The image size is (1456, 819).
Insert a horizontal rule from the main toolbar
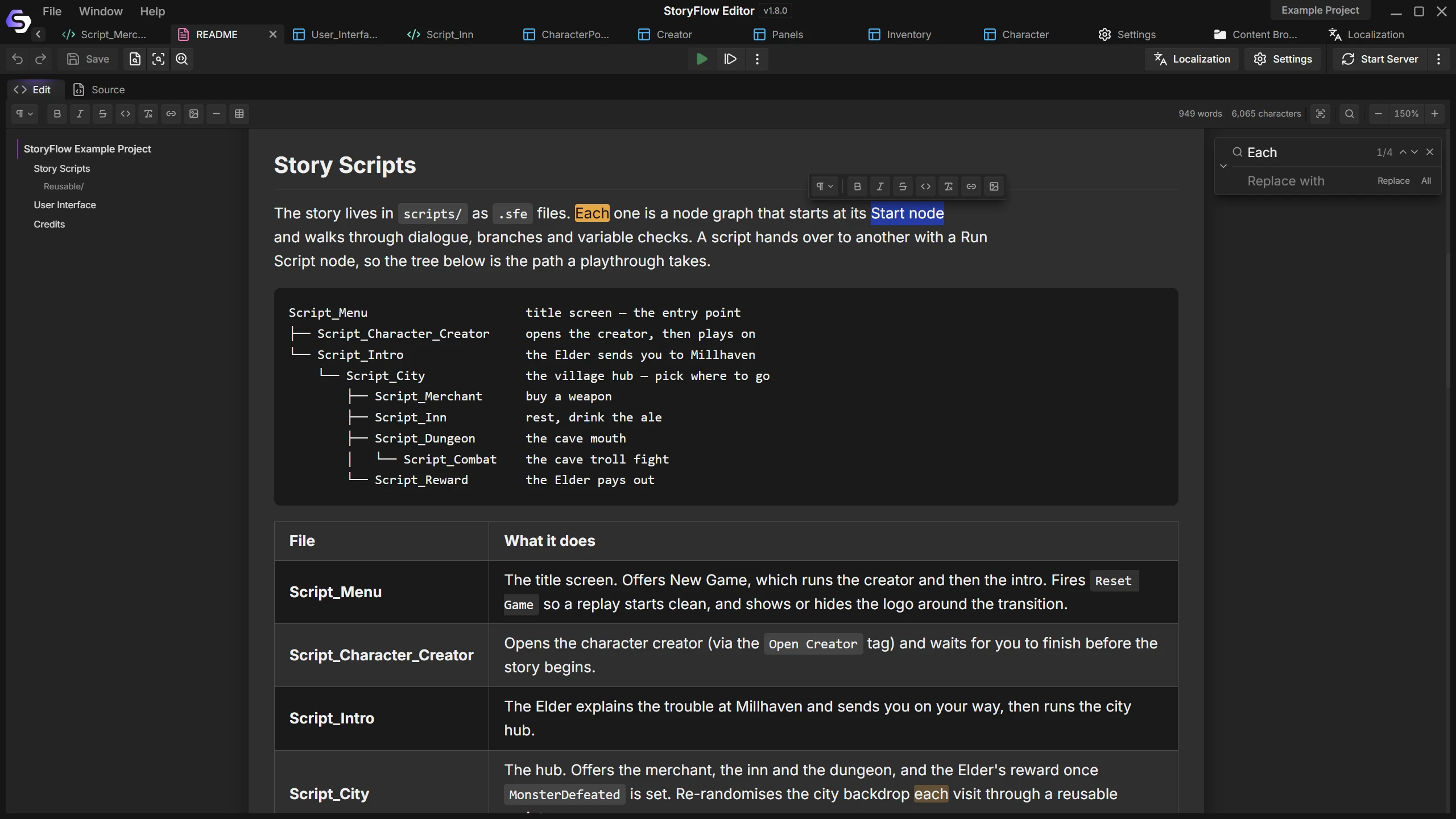pos(216,114)
